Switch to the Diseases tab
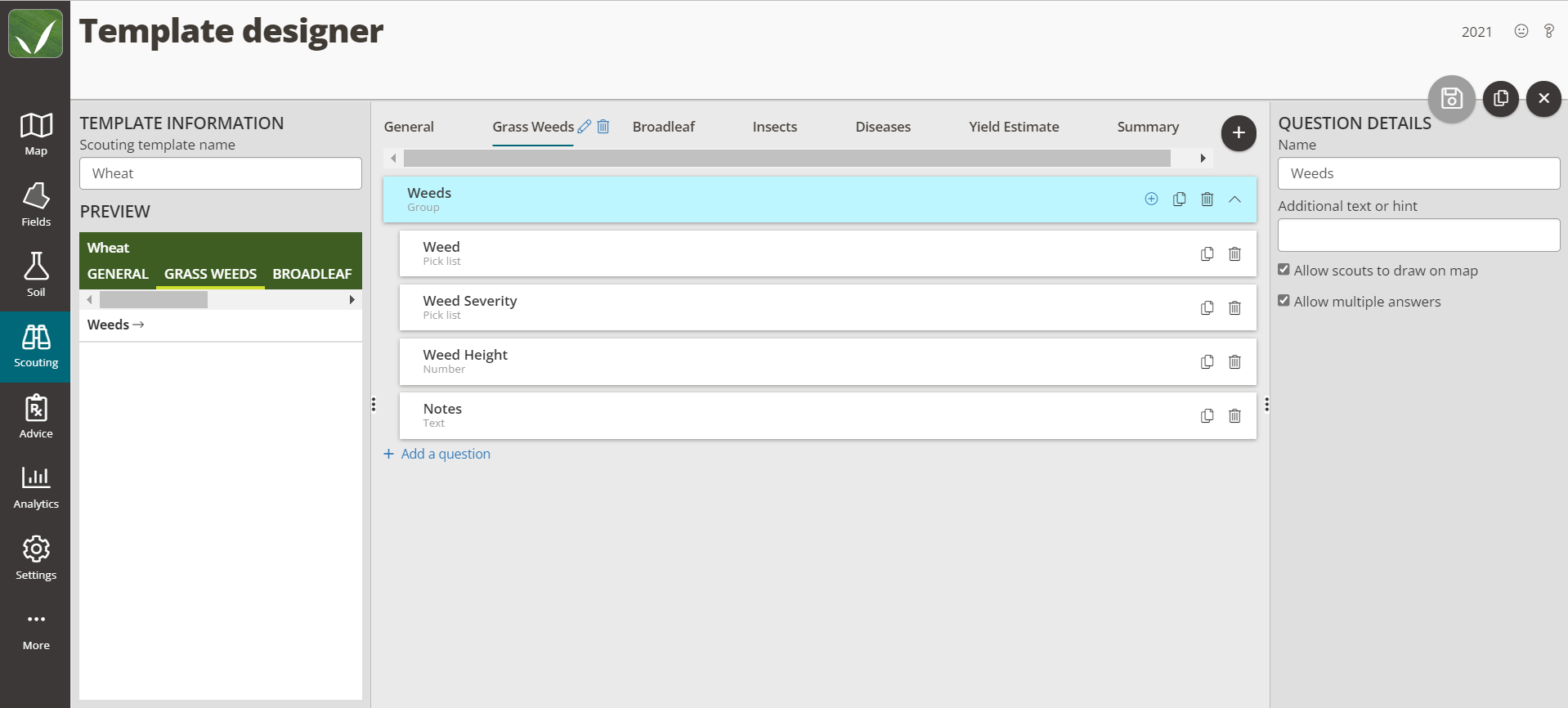The width and height of the screenshot is (1568, 708). pos(883,127)
